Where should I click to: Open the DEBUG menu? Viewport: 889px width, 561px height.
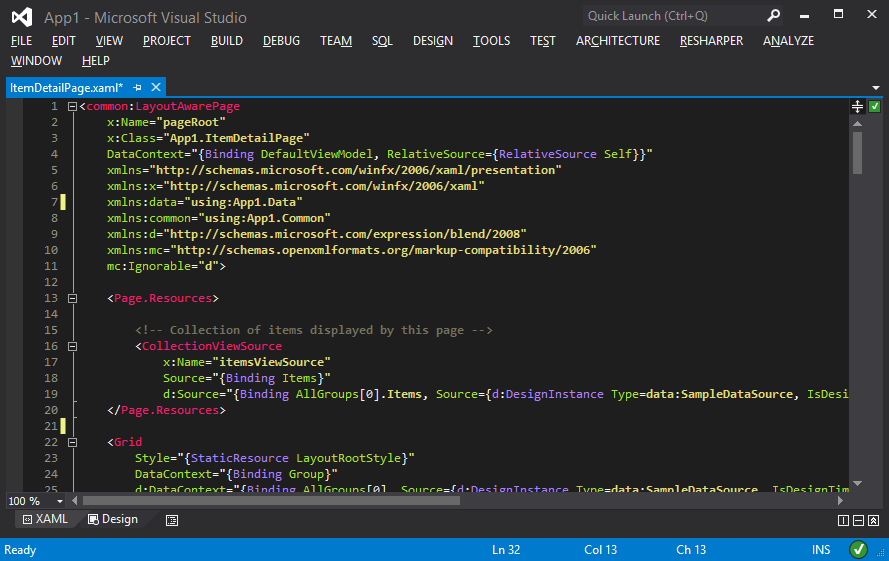click(x=281, y=41)
